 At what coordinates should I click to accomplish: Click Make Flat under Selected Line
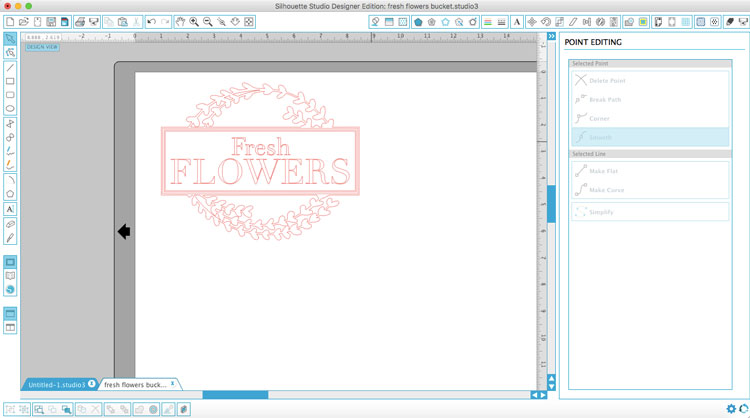tap(650, 171)
